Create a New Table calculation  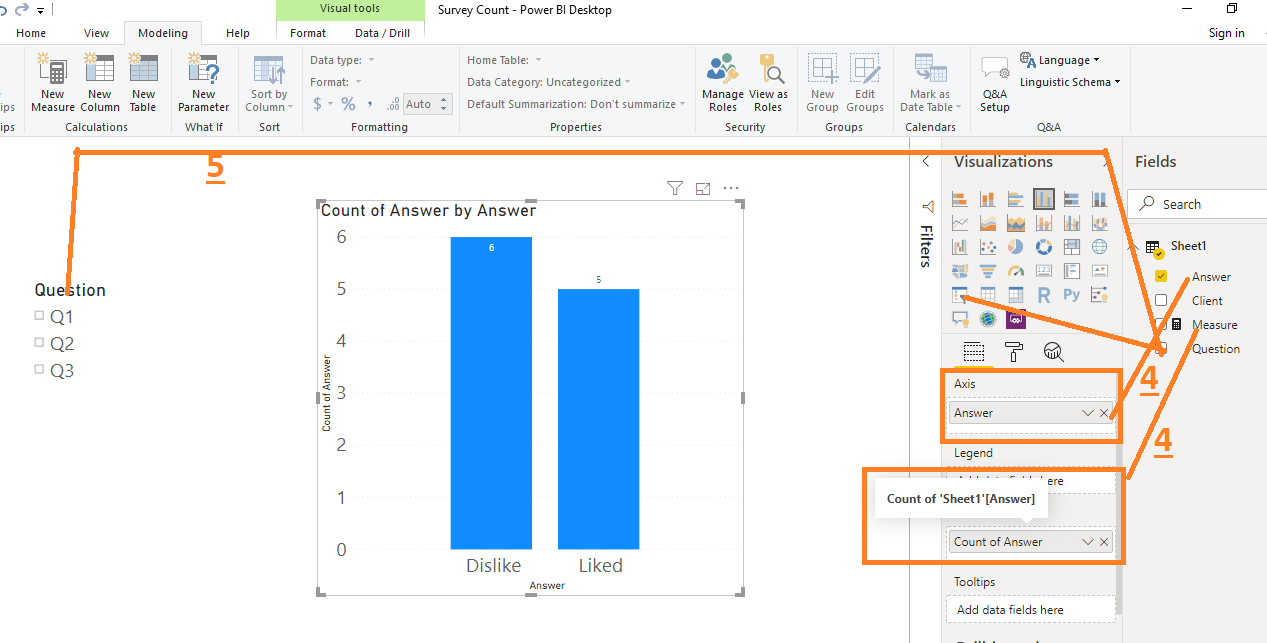(143, 83)
